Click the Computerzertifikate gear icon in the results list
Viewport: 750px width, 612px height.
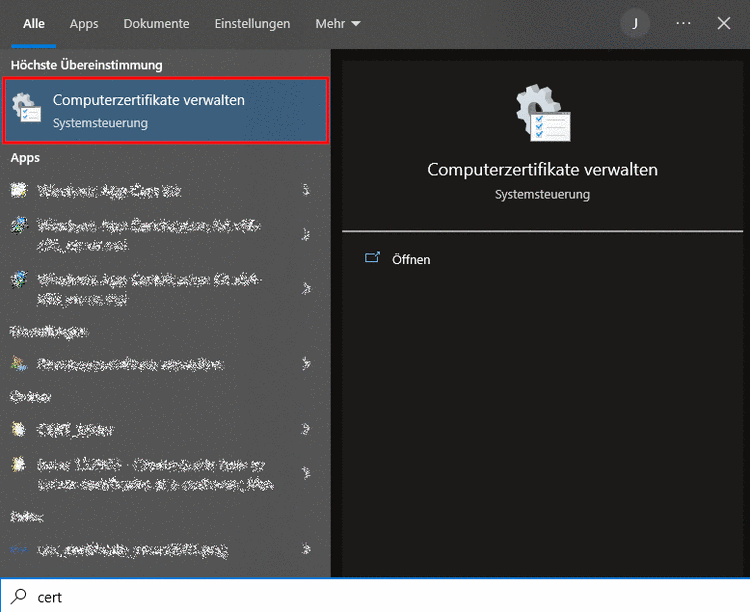click(26, 108)
